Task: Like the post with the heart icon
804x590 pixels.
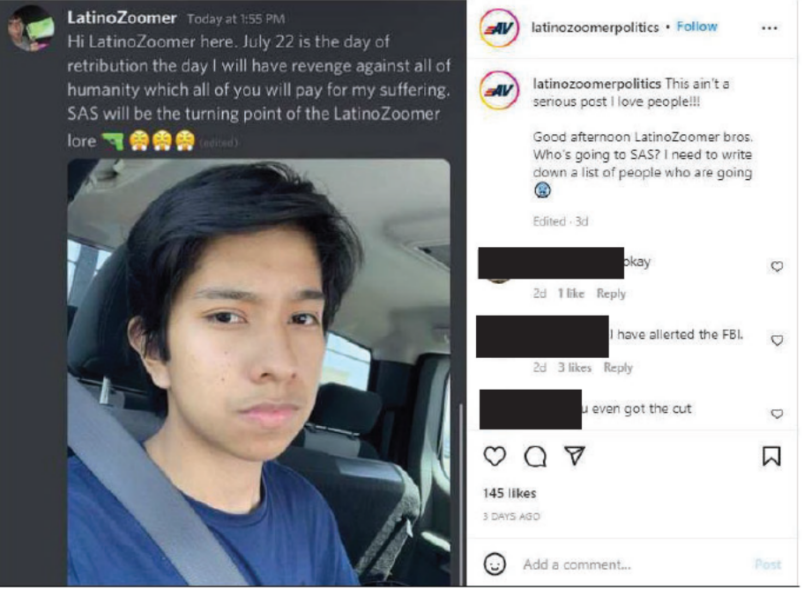Action: pos(494,456)
